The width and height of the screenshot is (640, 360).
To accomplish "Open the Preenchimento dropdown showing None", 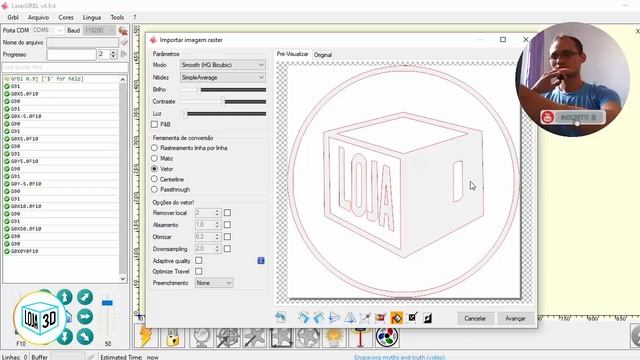I will (x=214, y=282).
